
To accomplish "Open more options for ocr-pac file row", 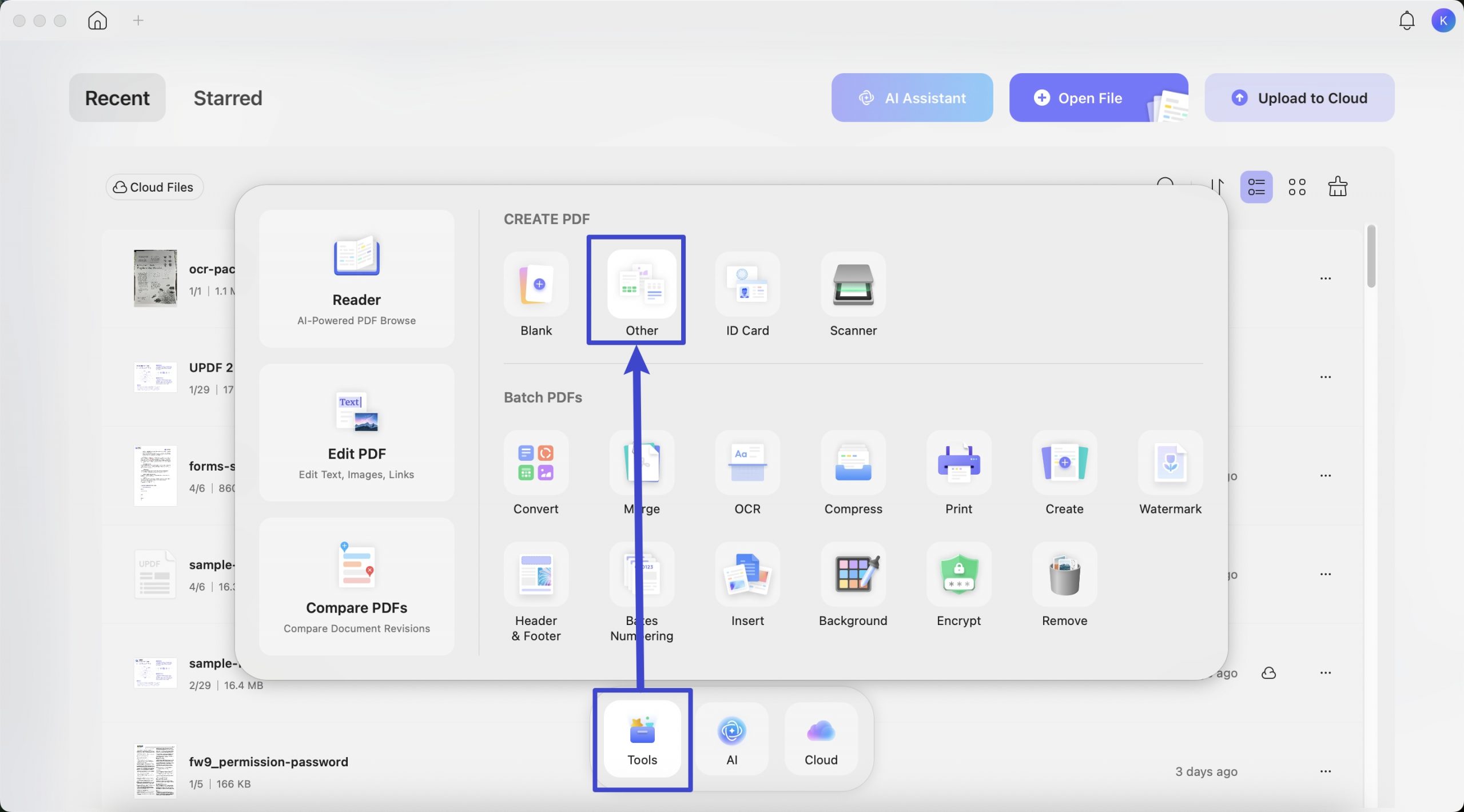I will [1326, 278].
